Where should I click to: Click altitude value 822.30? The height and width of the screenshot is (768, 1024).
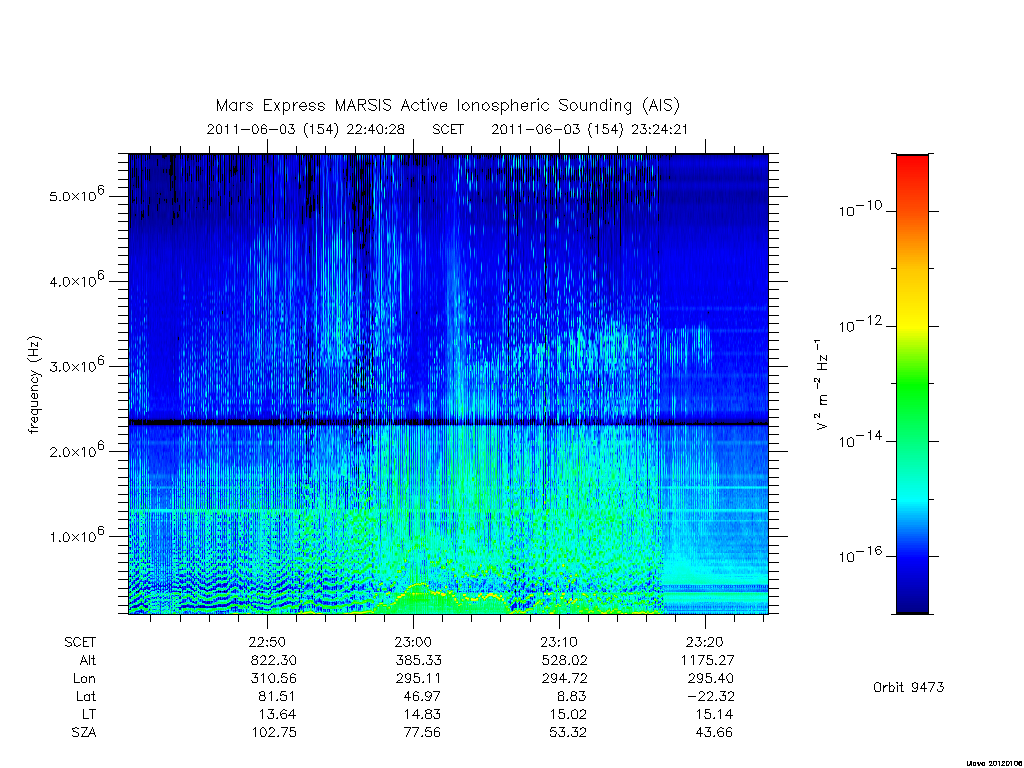pos(274,660)
